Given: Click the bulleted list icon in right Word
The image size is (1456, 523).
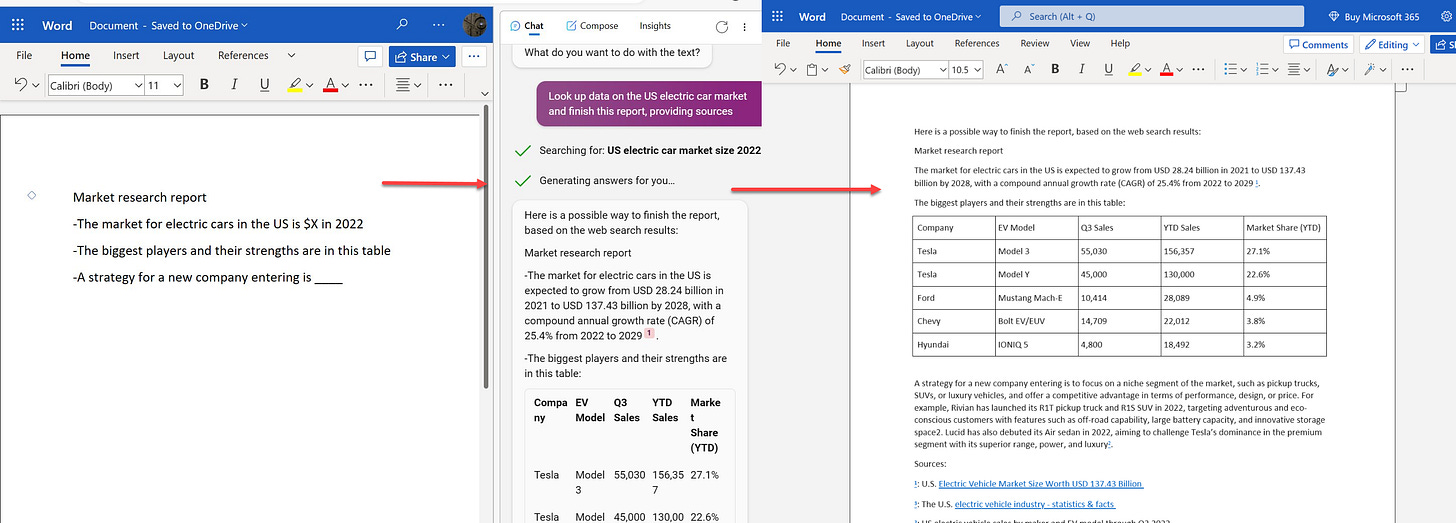Looking at the screenshot, I should pyautogui.click(x=1231, y=69).
